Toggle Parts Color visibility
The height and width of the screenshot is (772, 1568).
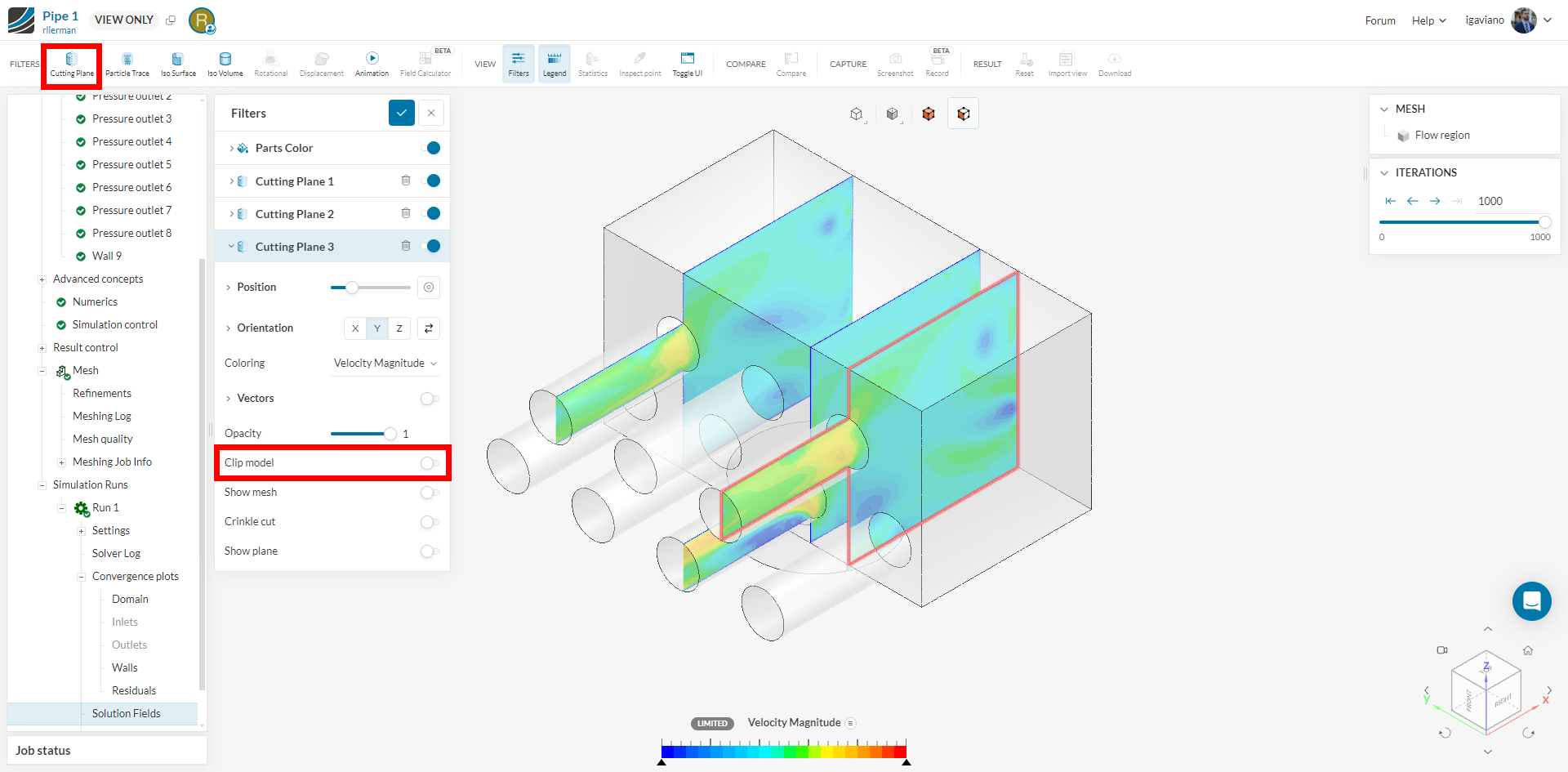coord(431,148)
